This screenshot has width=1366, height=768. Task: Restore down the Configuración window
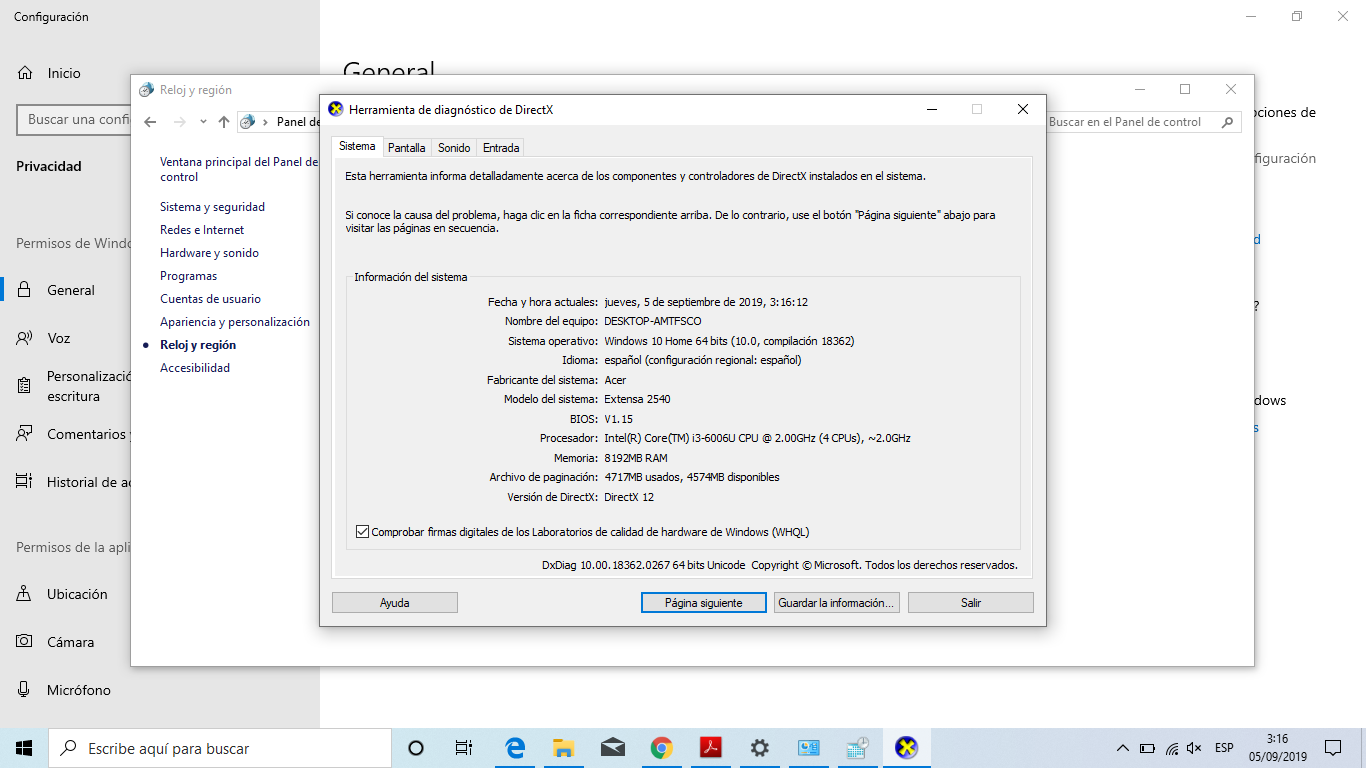point(1297,16)
